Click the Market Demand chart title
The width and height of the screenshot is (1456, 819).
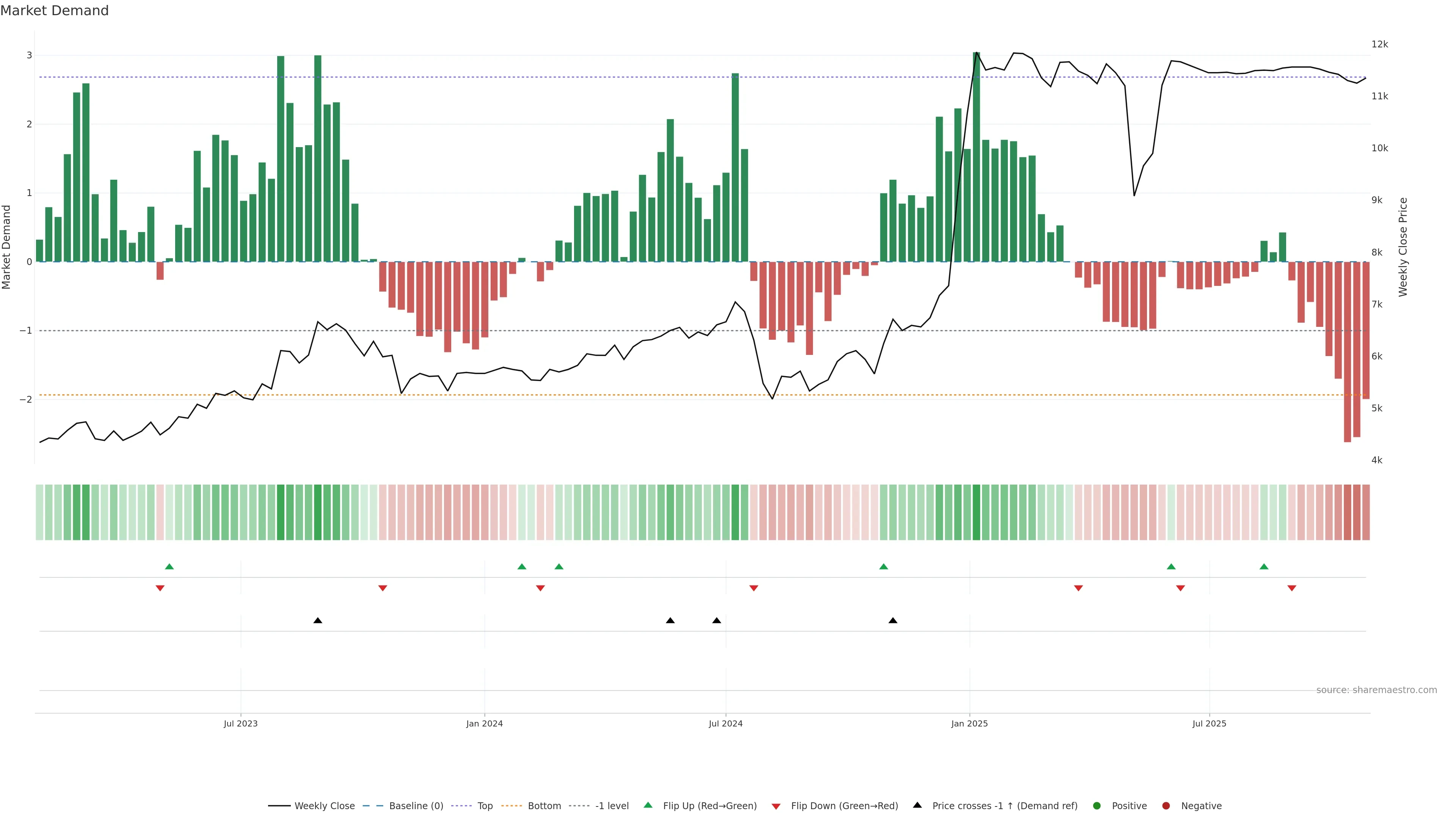coord(54,11)
